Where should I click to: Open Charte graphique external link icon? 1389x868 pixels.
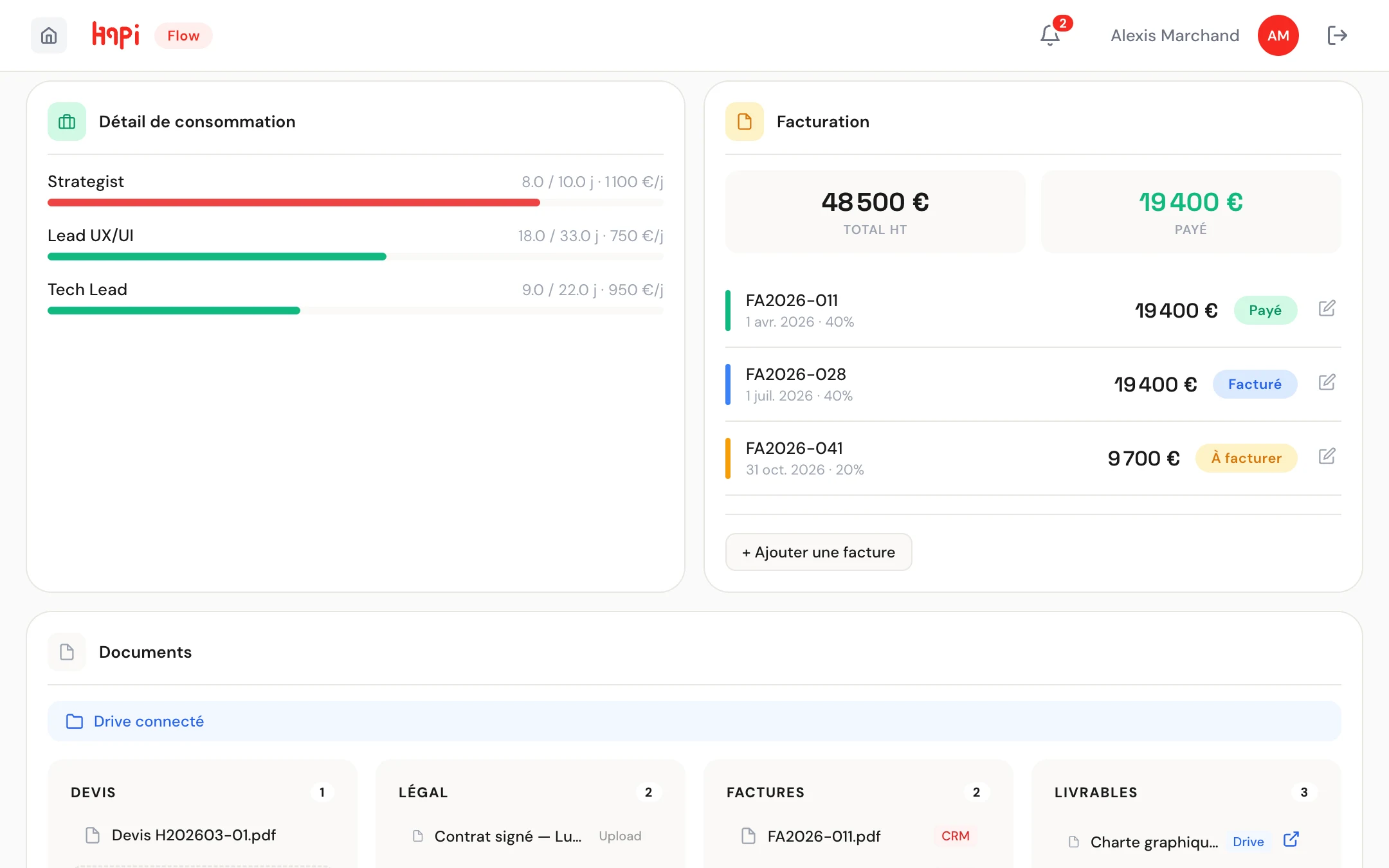[1291, 840]
